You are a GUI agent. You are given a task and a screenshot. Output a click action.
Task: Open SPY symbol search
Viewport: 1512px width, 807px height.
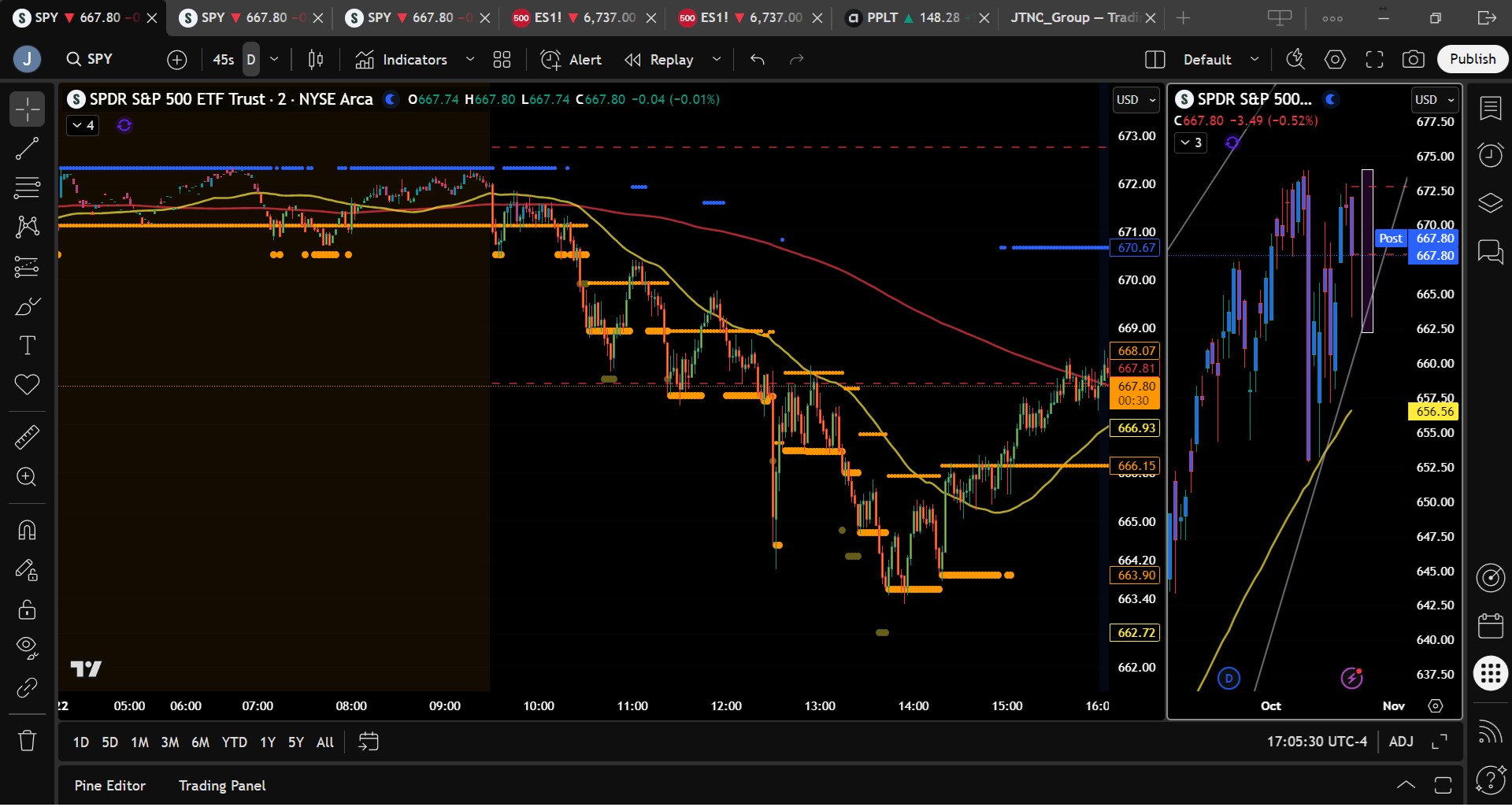[x=90, y=59]
